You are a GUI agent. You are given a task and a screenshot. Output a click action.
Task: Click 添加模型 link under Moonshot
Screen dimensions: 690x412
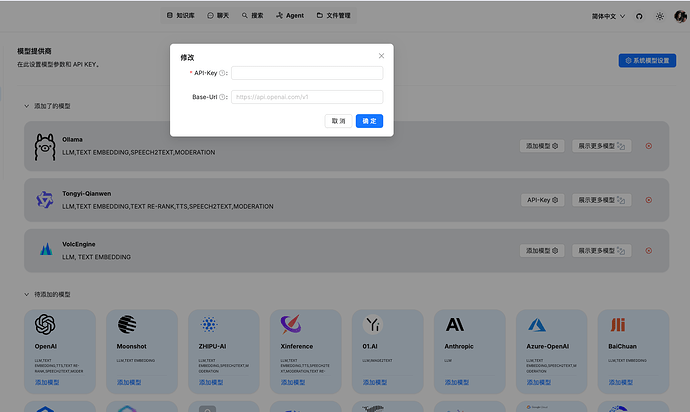pyautogui.click(x=129, y=382)
